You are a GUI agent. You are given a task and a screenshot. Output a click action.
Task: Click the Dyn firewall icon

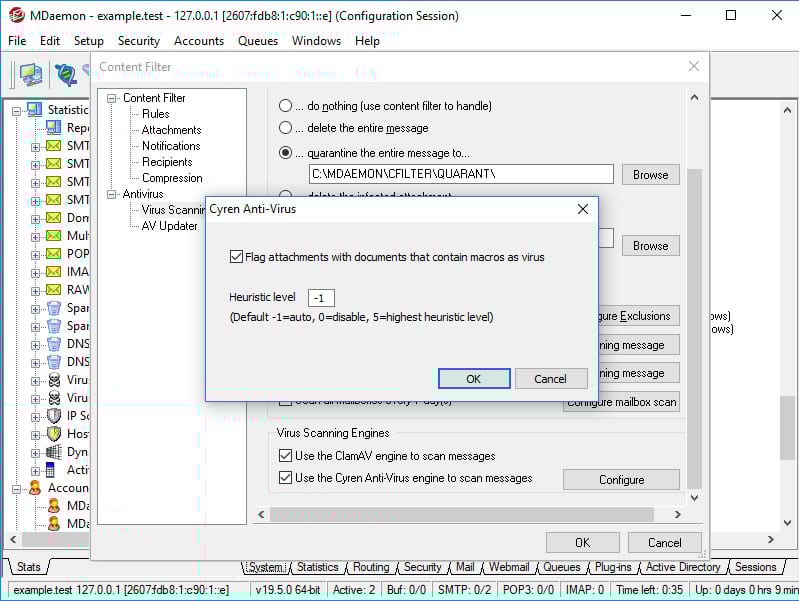coord(54,452)
